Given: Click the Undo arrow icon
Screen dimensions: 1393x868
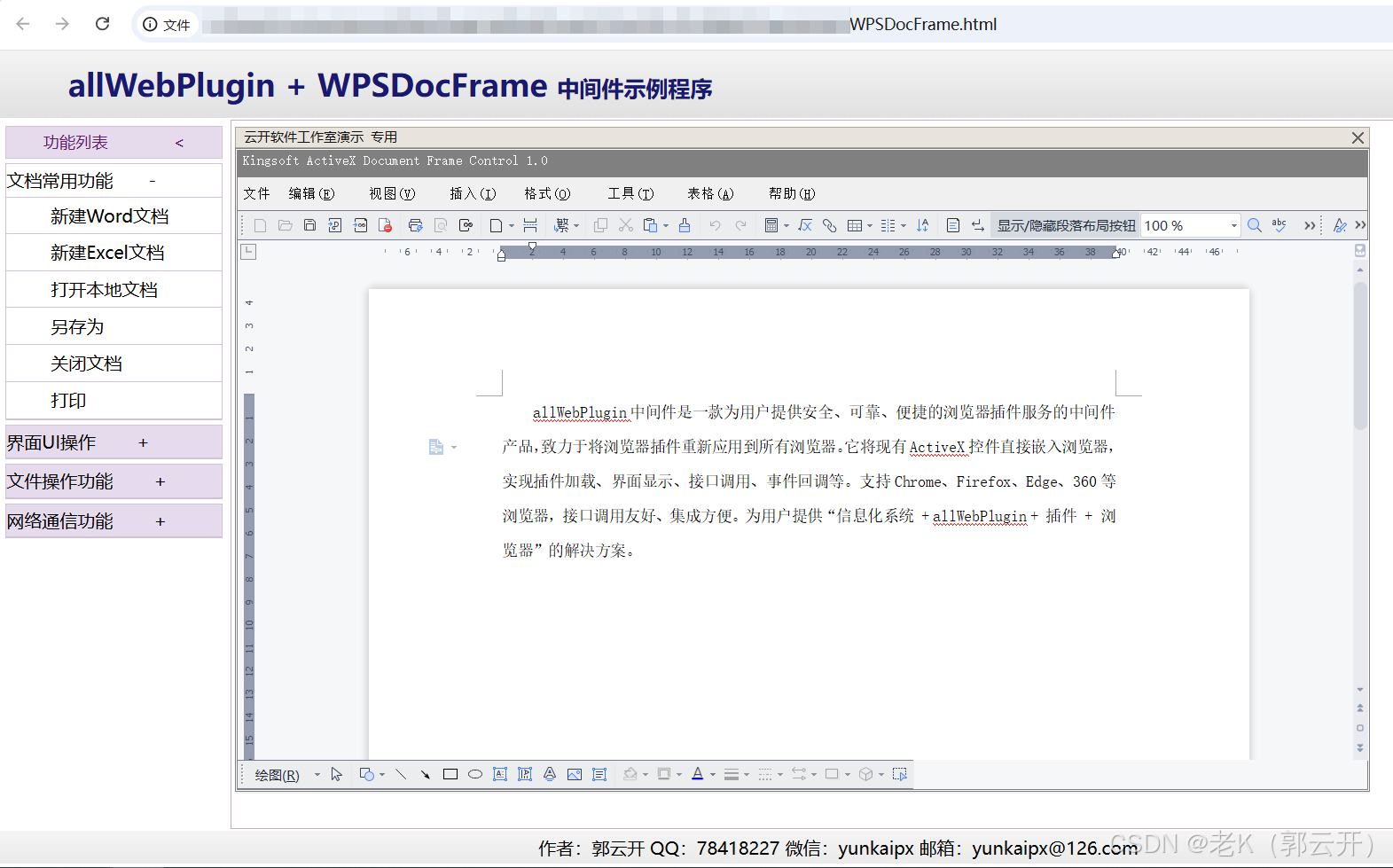Looking at the screenshot, I should tap(715, 225).
